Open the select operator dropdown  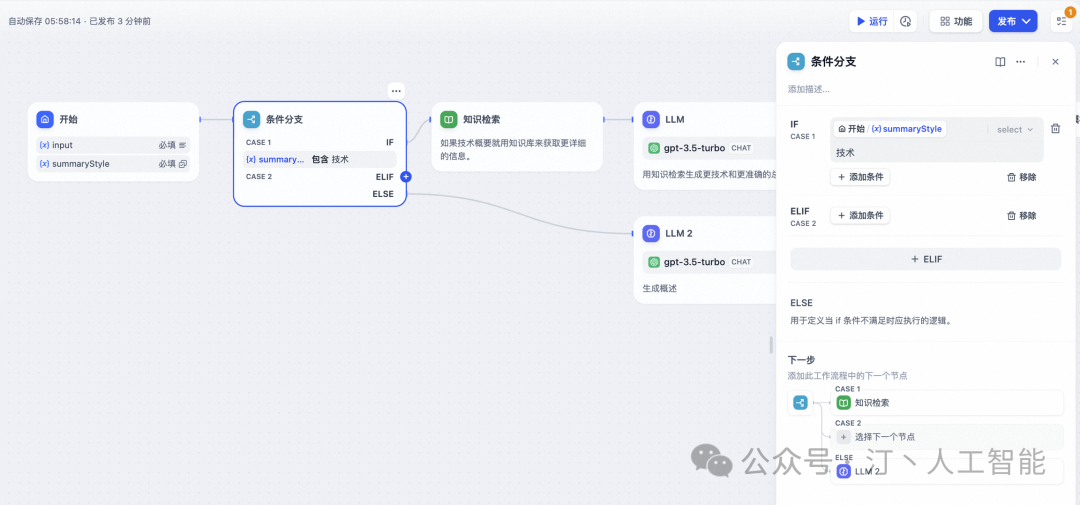pos(1015,130)
